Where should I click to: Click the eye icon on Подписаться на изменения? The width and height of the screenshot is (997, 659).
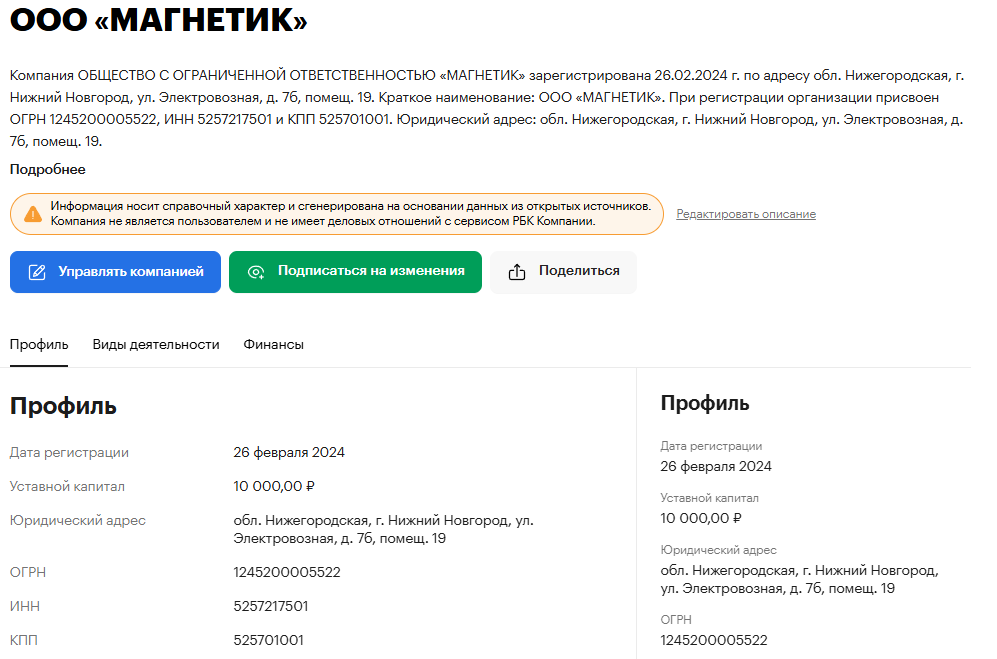tap(256, 272)
